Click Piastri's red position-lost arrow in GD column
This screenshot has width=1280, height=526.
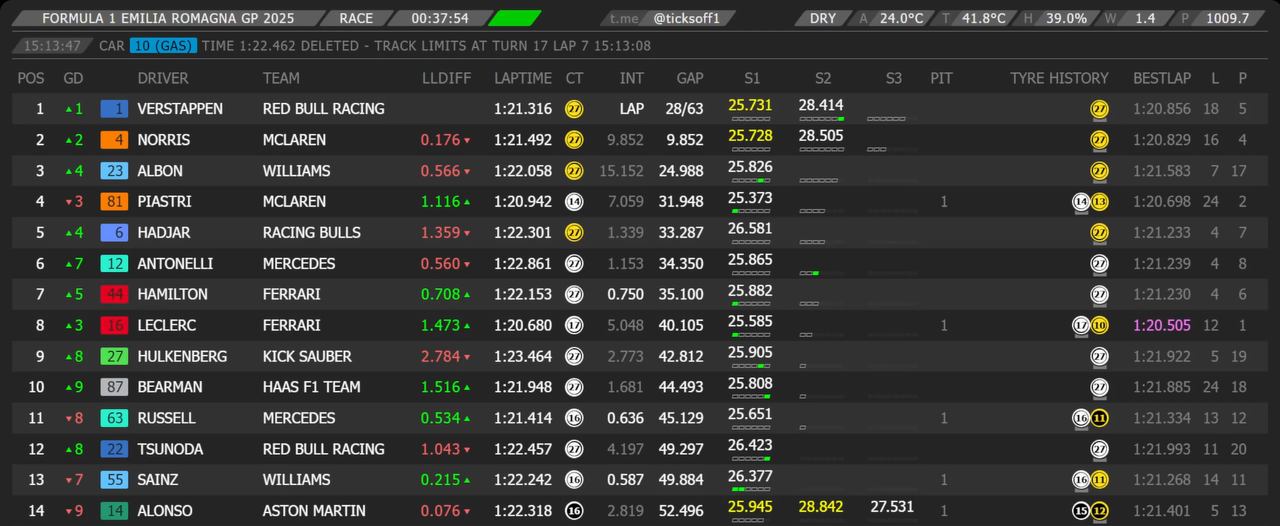68,202
